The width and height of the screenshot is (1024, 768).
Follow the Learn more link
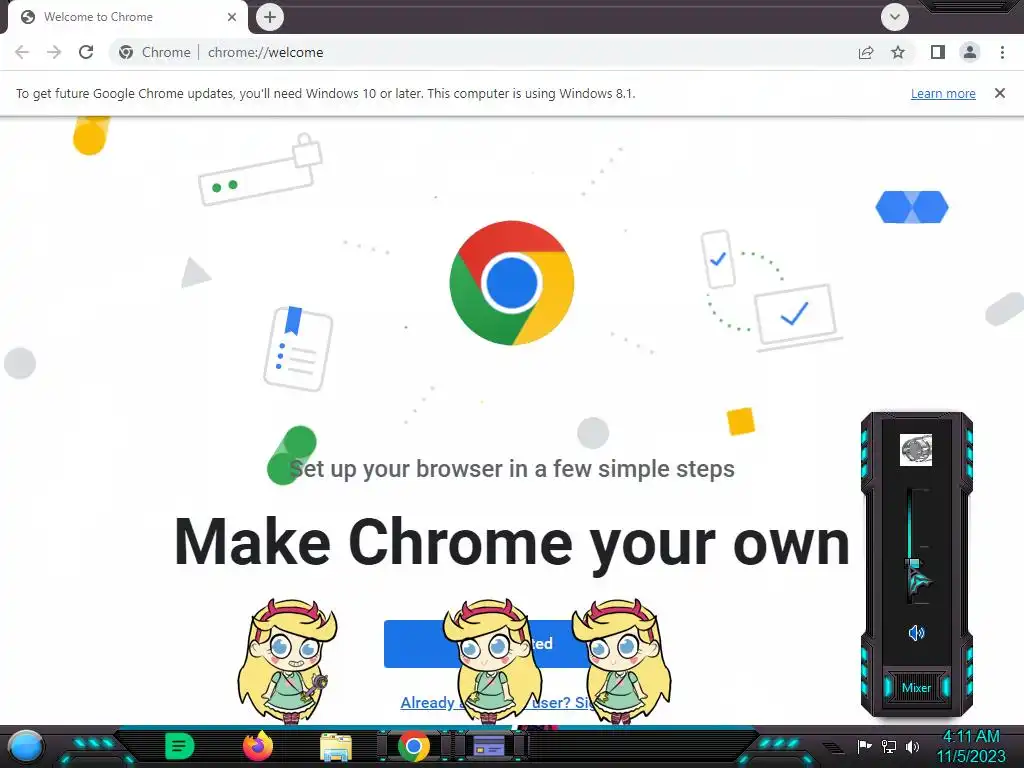pos(943,93)
